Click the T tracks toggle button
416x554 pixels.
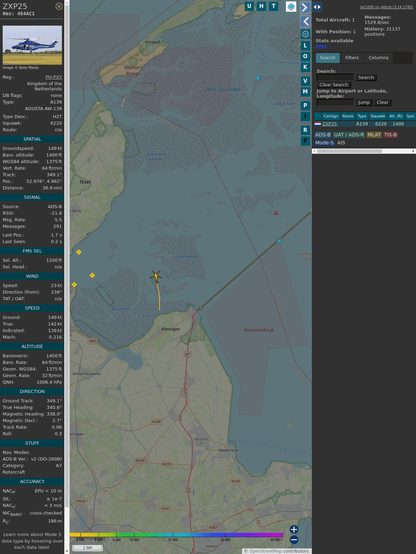coord(273,6)
